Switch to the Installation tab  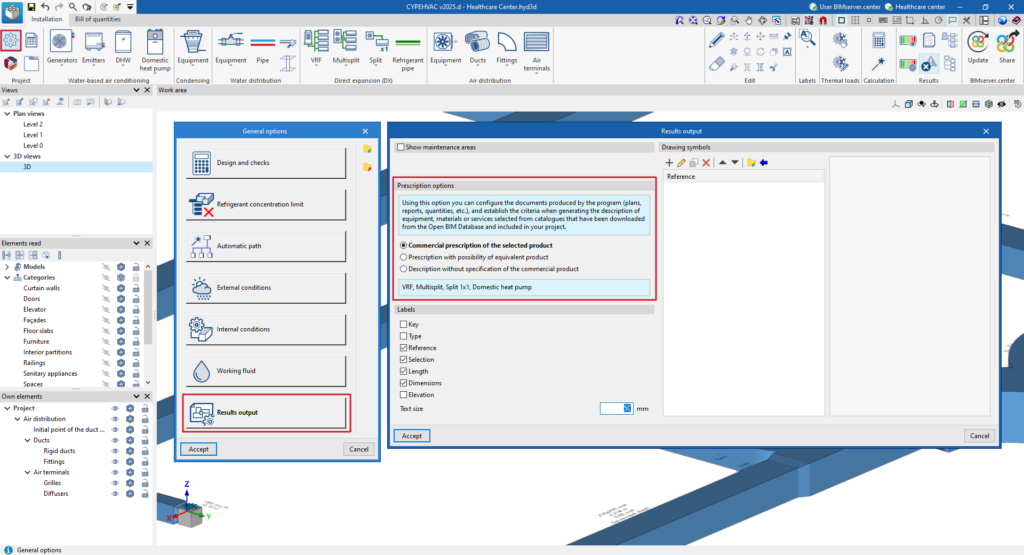tap(46, 20)
